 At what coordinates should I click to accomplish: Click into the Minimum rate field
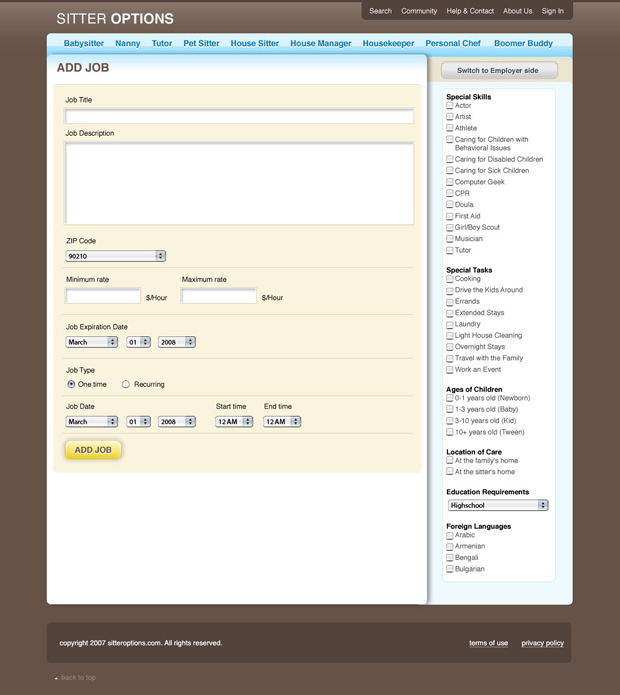(103, 297)
